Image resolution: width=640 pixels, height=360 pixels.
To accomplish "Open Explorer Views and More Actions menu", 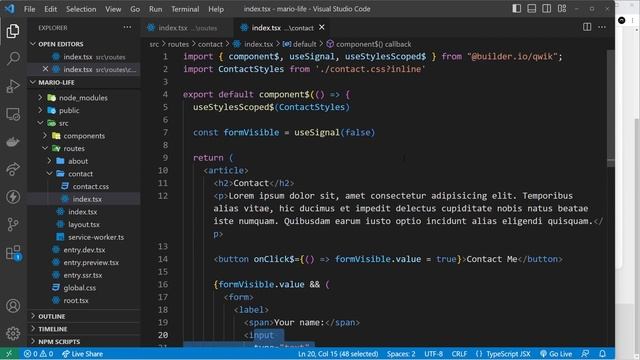I will [127, 27].
